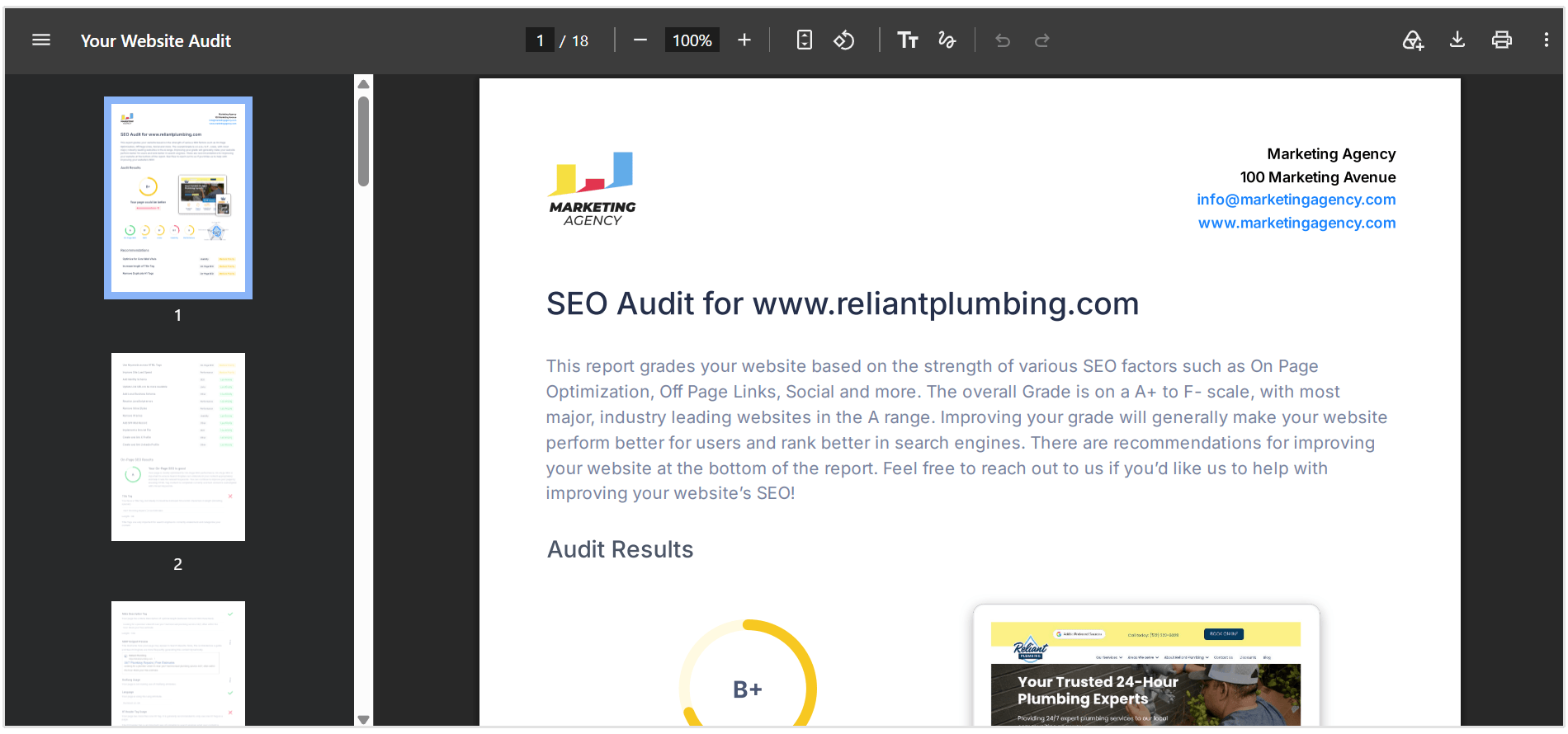
Task: Click the Marketing Agency logo
Action: [593, 189]
